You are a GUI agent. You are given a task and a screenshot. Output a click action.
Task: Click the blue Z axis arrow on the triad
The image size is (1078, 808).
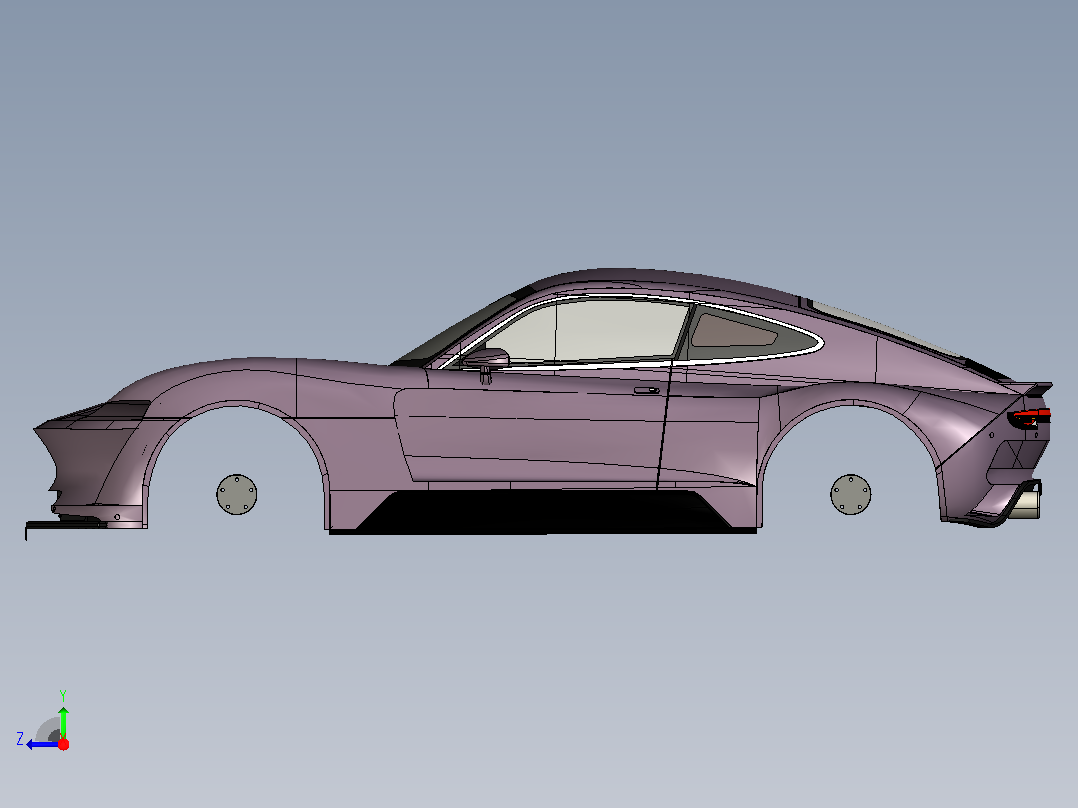(42, 745)
